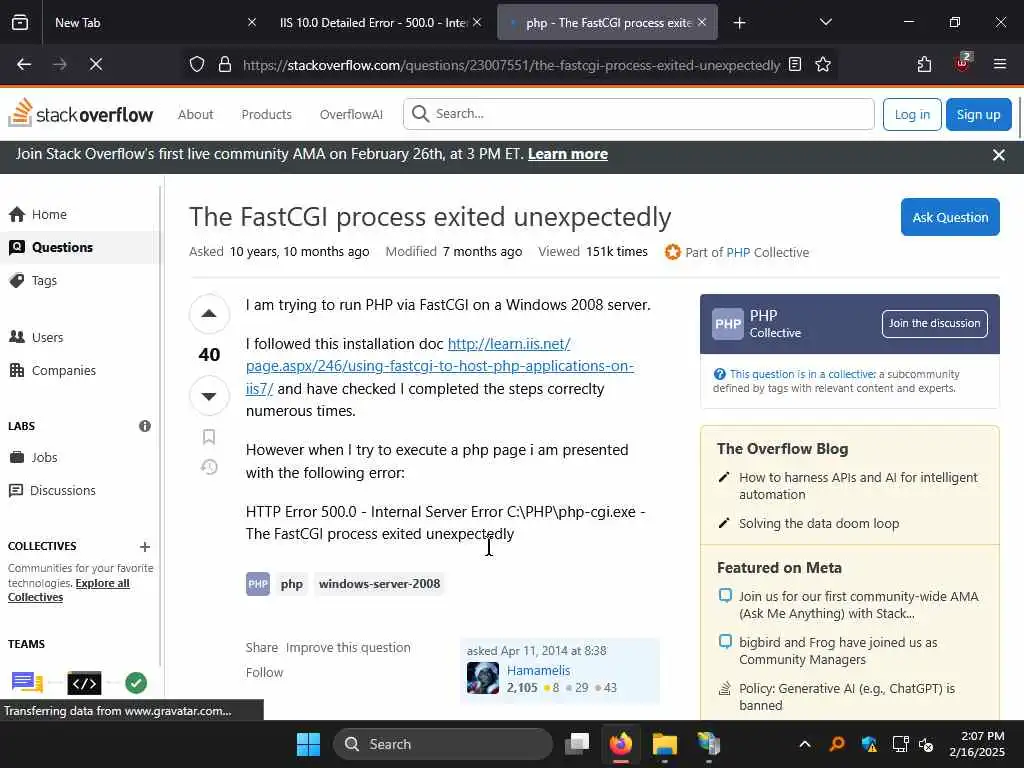
Task: Open Users in the left sidebar
Action: point(78,338)
